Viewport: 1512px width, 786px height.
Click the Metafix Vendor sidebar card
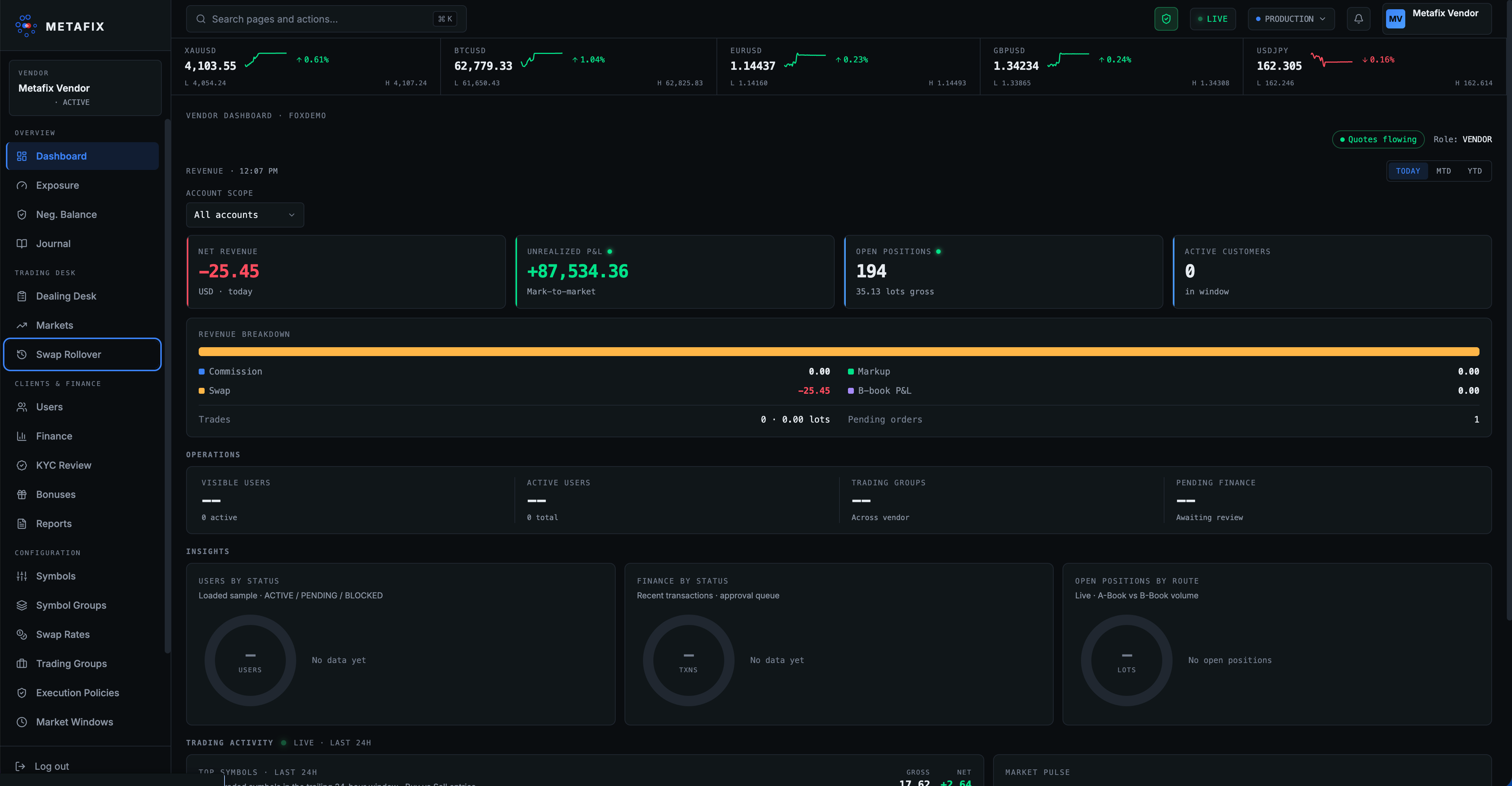(x=85, y=88)
